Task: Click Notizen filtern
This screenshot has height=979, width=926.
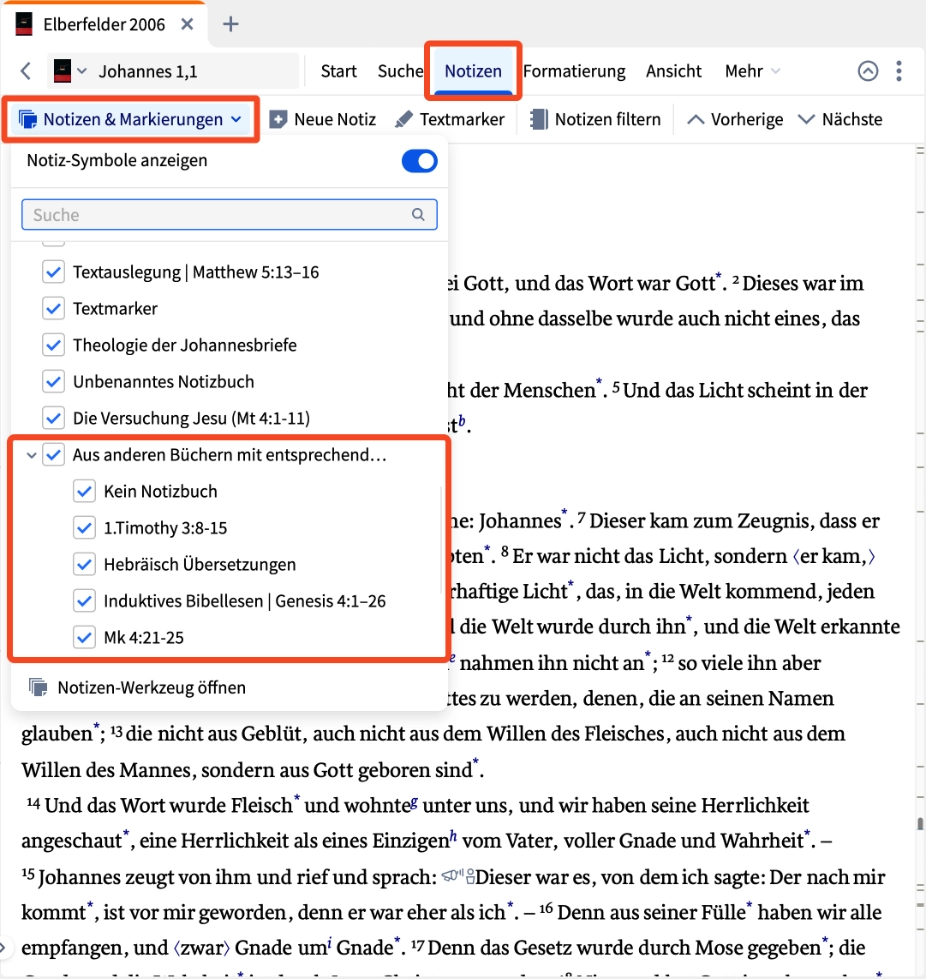Action: point(595,119)
